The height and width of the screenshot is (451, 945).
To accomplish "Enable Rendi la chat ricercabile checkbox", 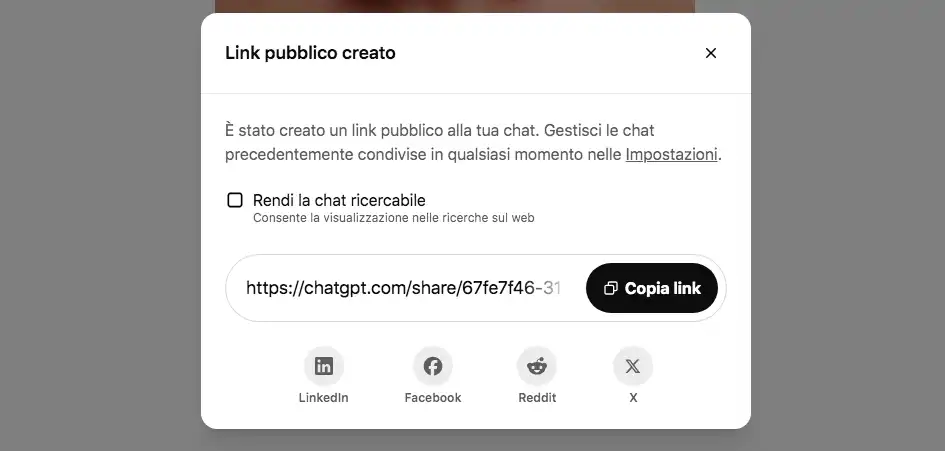I will point(234,200).
